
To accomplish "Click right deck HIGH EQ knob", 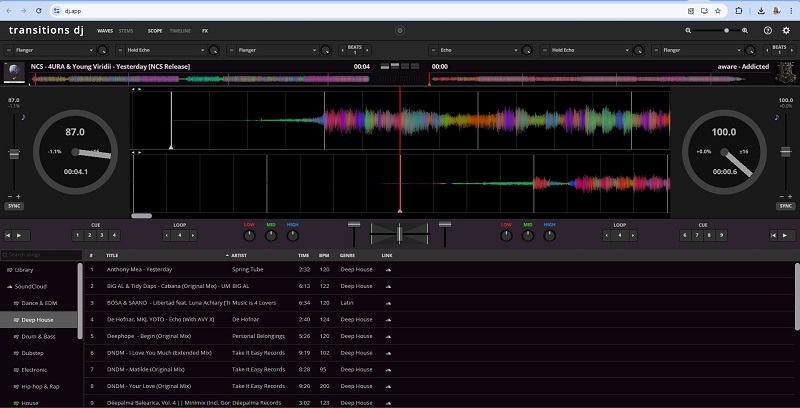I will point(549,236).
